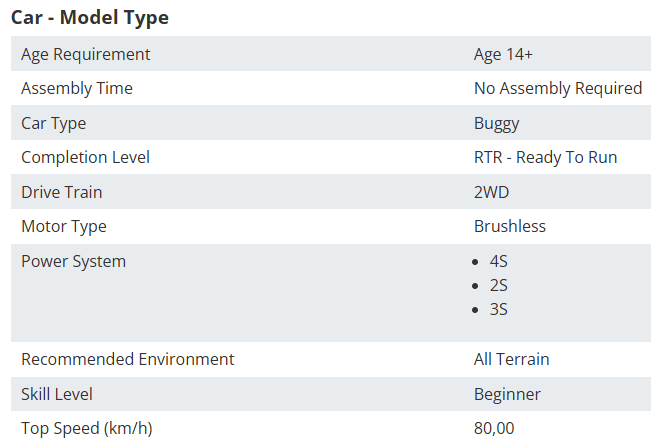Select the Drive Train label
Viewport: 651px width, 447px height.
point(61,192)
